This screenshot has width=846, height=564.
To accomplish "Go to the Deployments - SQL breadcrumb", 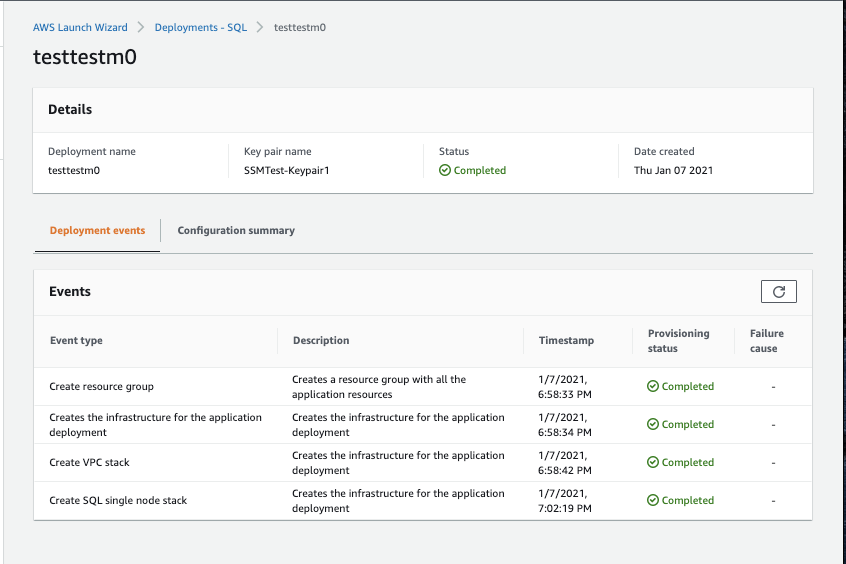I will point(201,27).
